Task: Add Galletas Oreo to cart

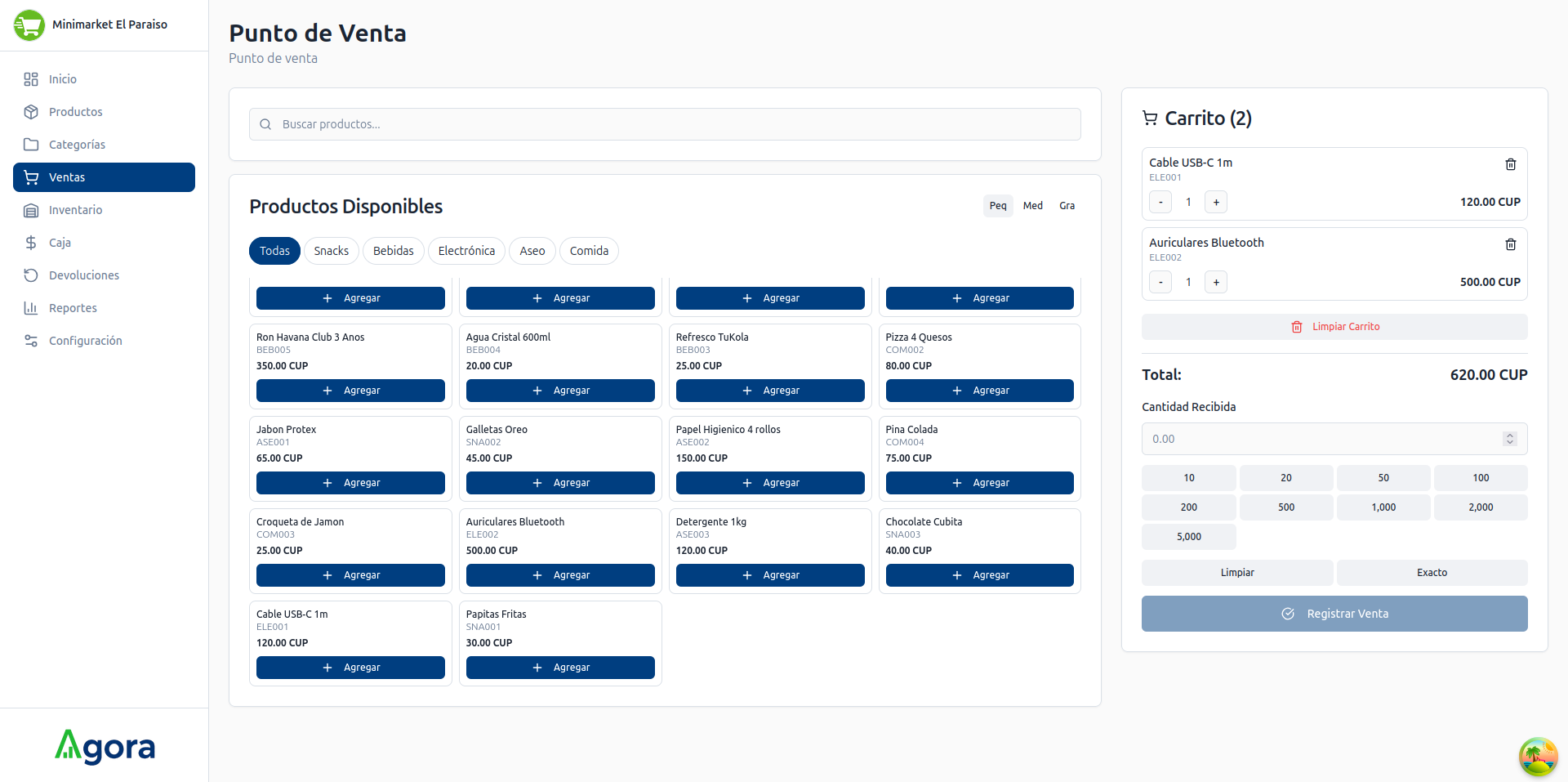Action: pos(560,483)
